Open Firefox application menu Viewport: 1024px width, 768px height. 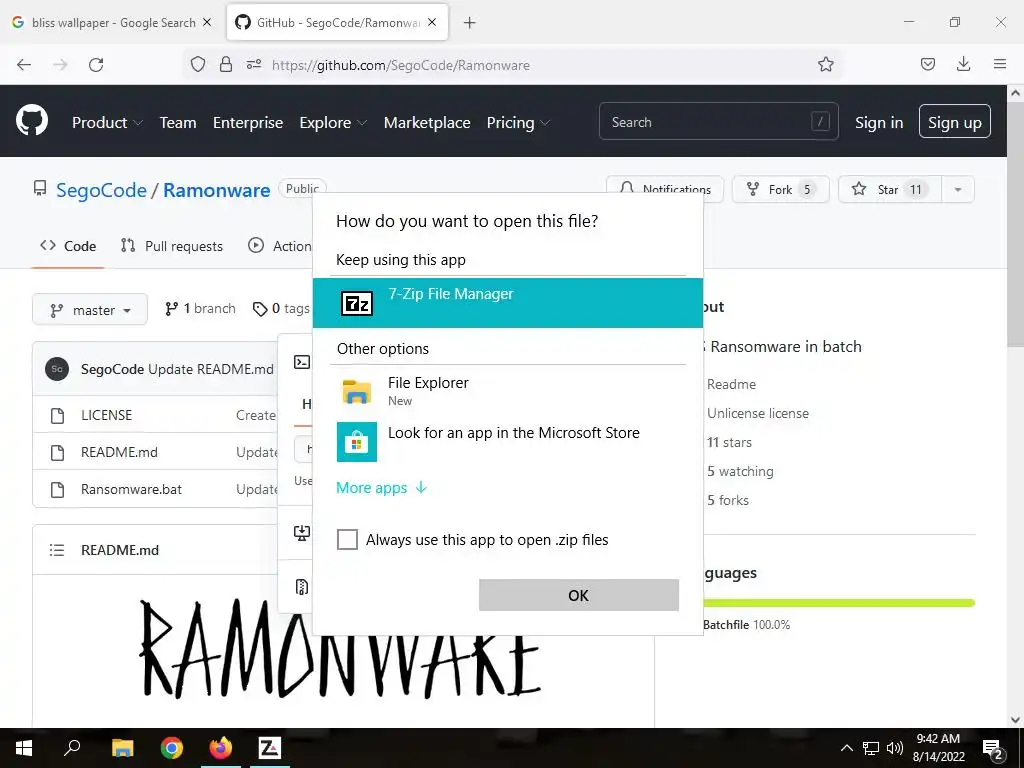[x=1000, y=64]
